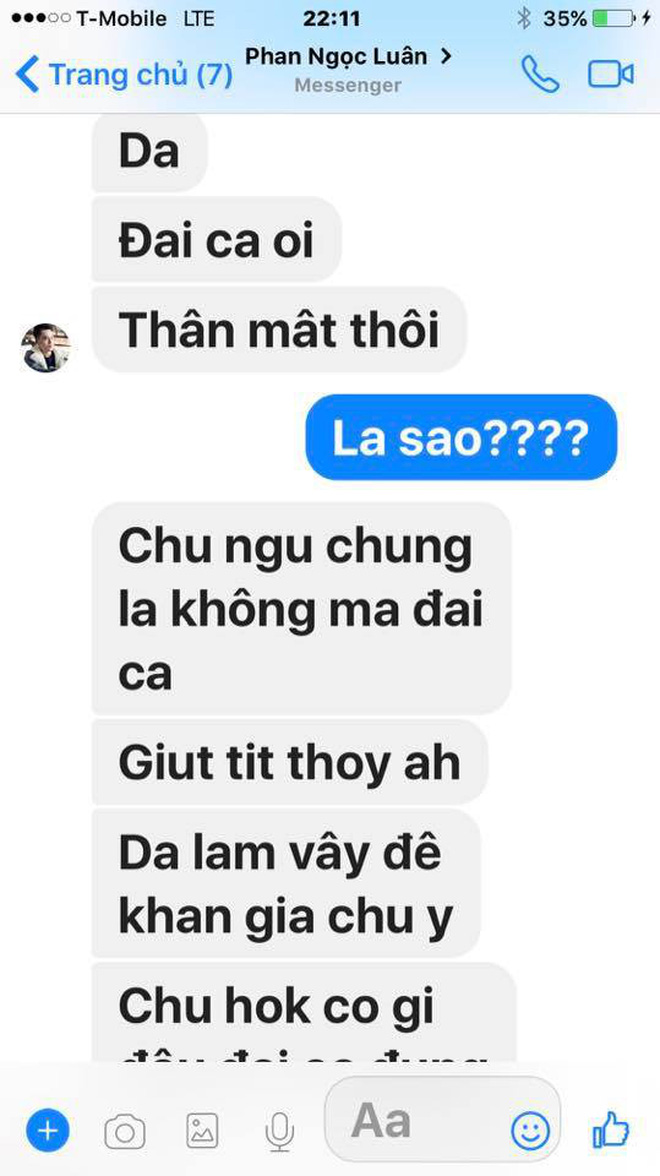Tap the microphone to record voice

[280, 1132]
